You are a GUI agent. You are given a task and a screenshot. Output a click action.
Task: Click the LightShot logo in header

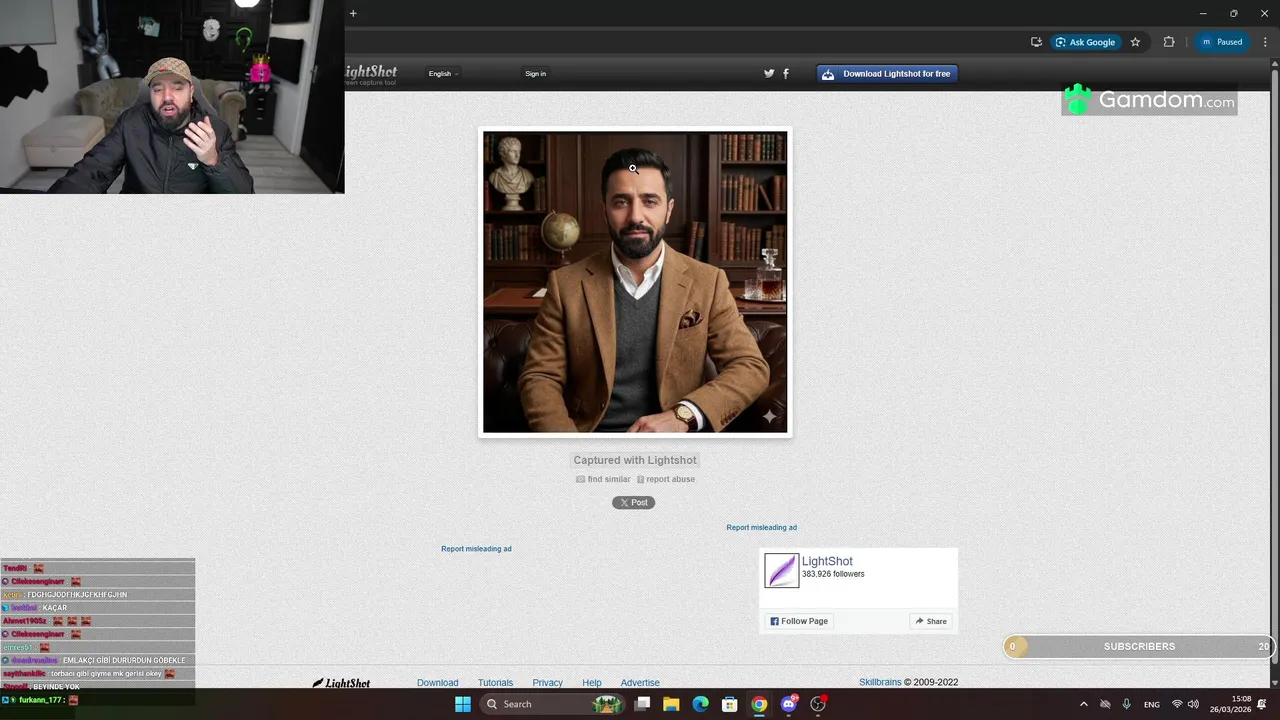point(370,74)
